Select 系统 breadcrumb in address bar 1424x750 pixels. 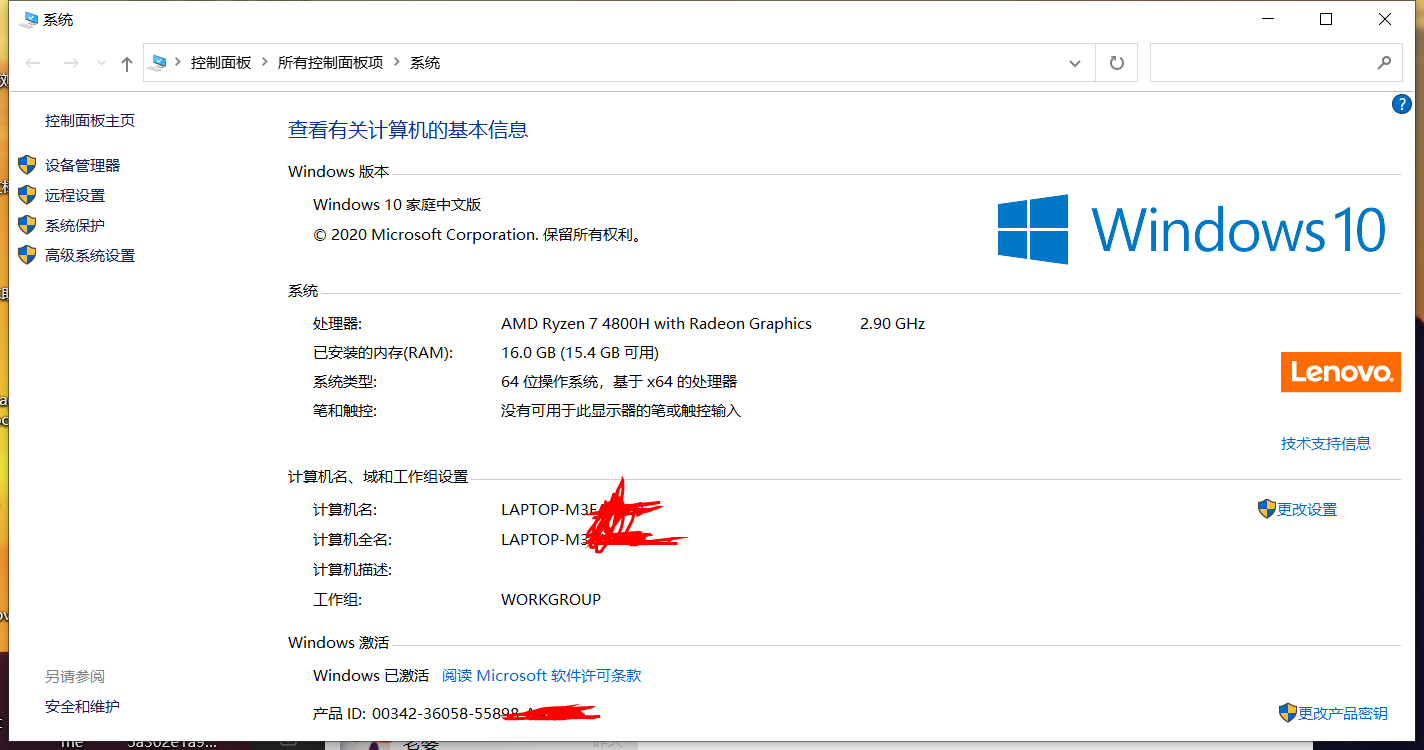point(425,62)
